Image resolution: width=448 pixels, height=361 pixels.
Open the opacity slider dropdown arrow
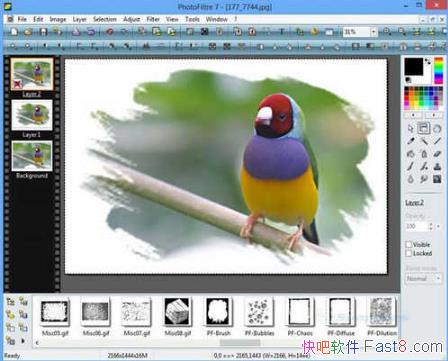(438, 226)
